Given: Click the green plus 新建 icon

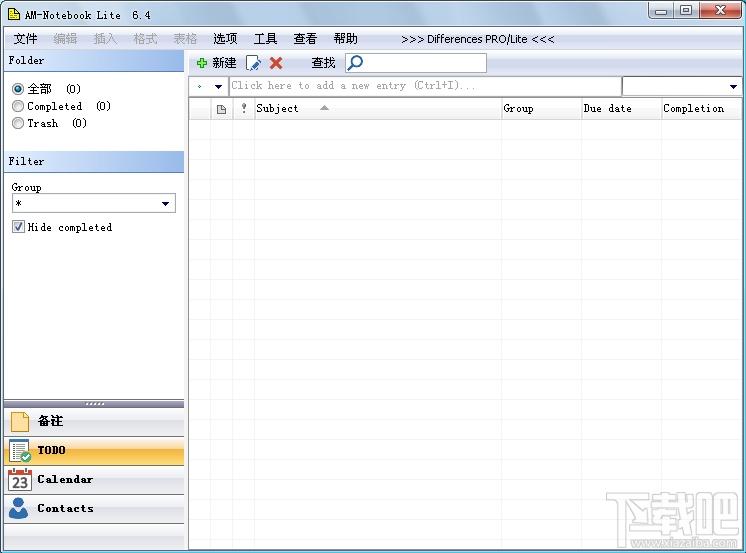Looking at the screenshot, I should tap(202, 63).
